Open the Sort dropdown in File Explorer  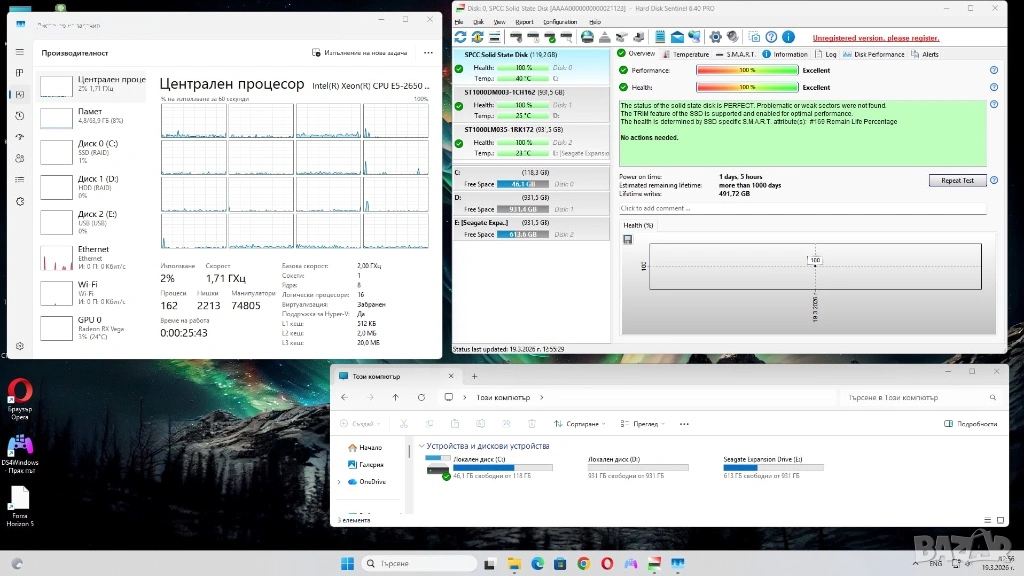coord(581,424)
